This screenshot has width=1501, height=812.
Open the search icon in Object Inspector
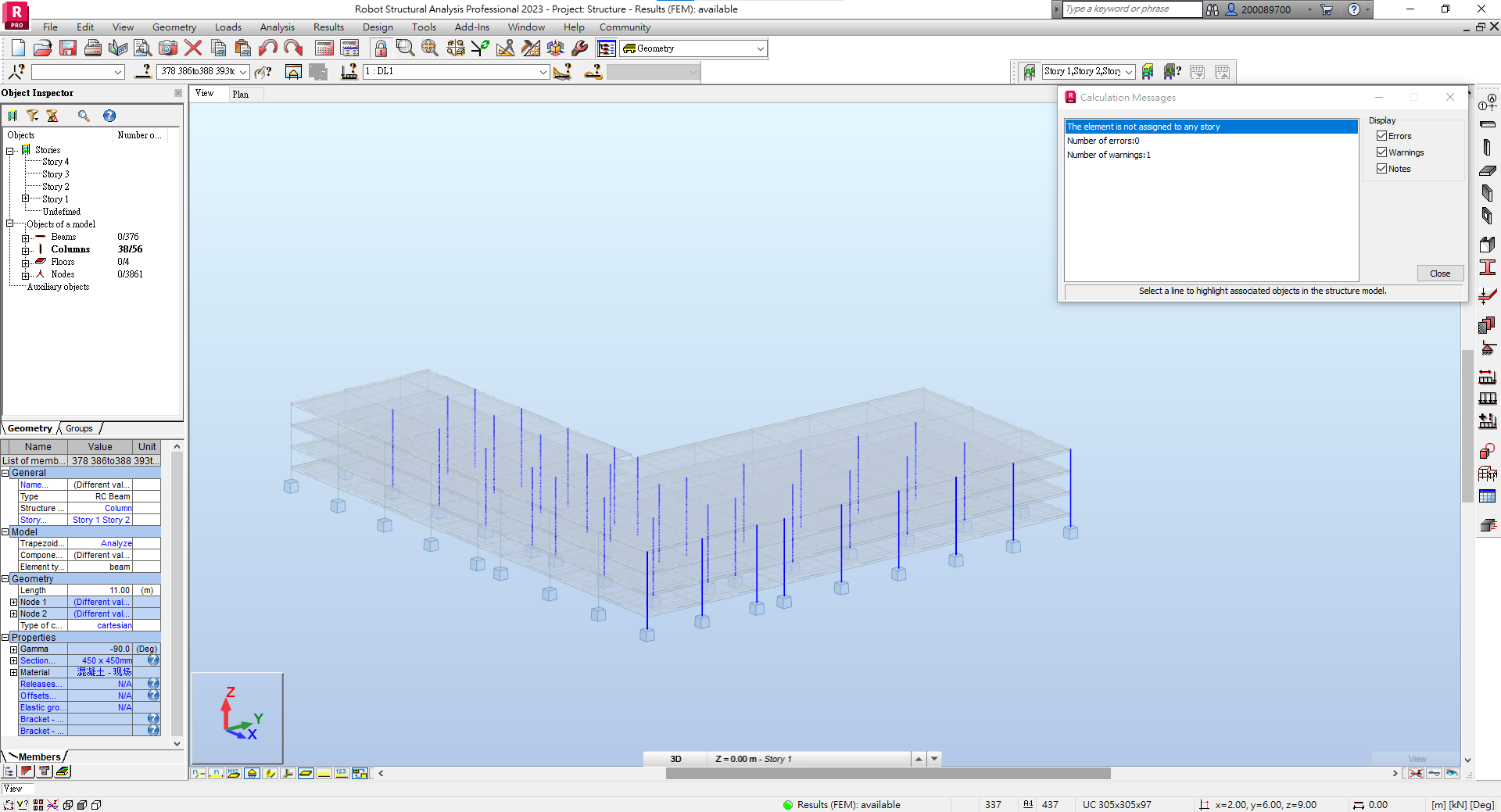(x=84, y=116)
